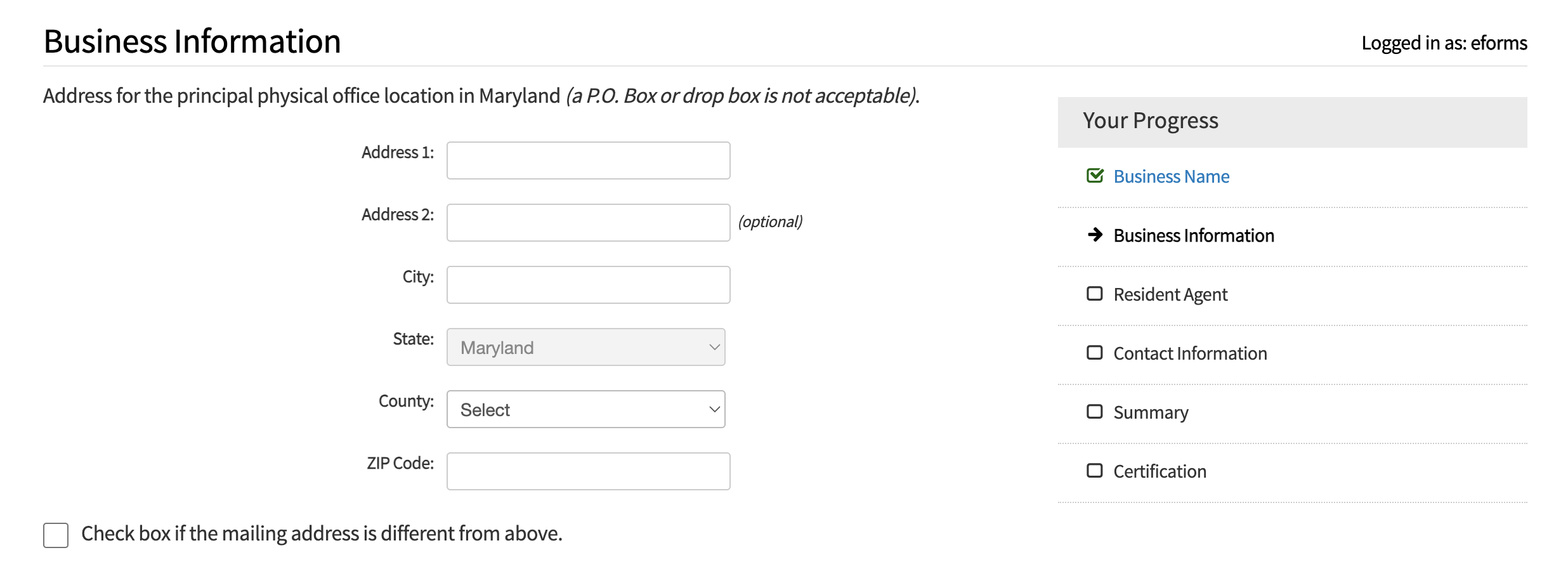Click the Address 2 optional input field
1568x576 pixels.
point(589,223)
